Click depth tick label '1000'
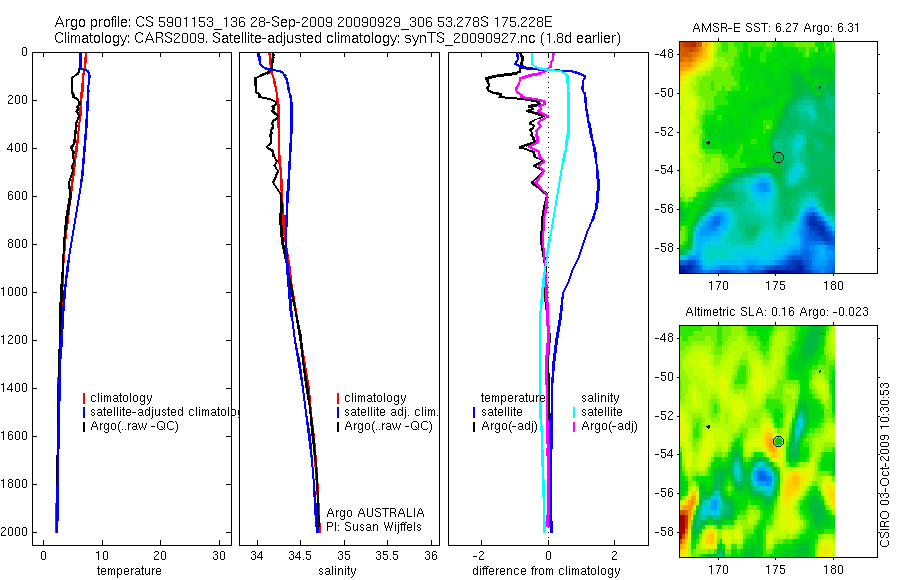The width and height of the screenshot is (900, 580). click(x=16, y=292)
